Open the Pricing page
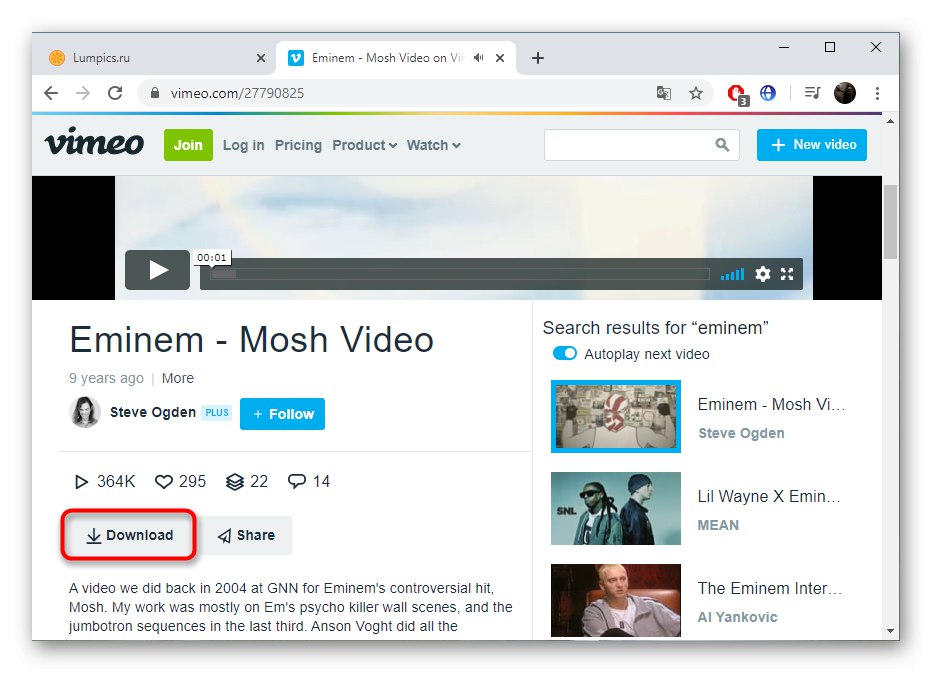Screen dimensions: 932x673 pos(298,145)
